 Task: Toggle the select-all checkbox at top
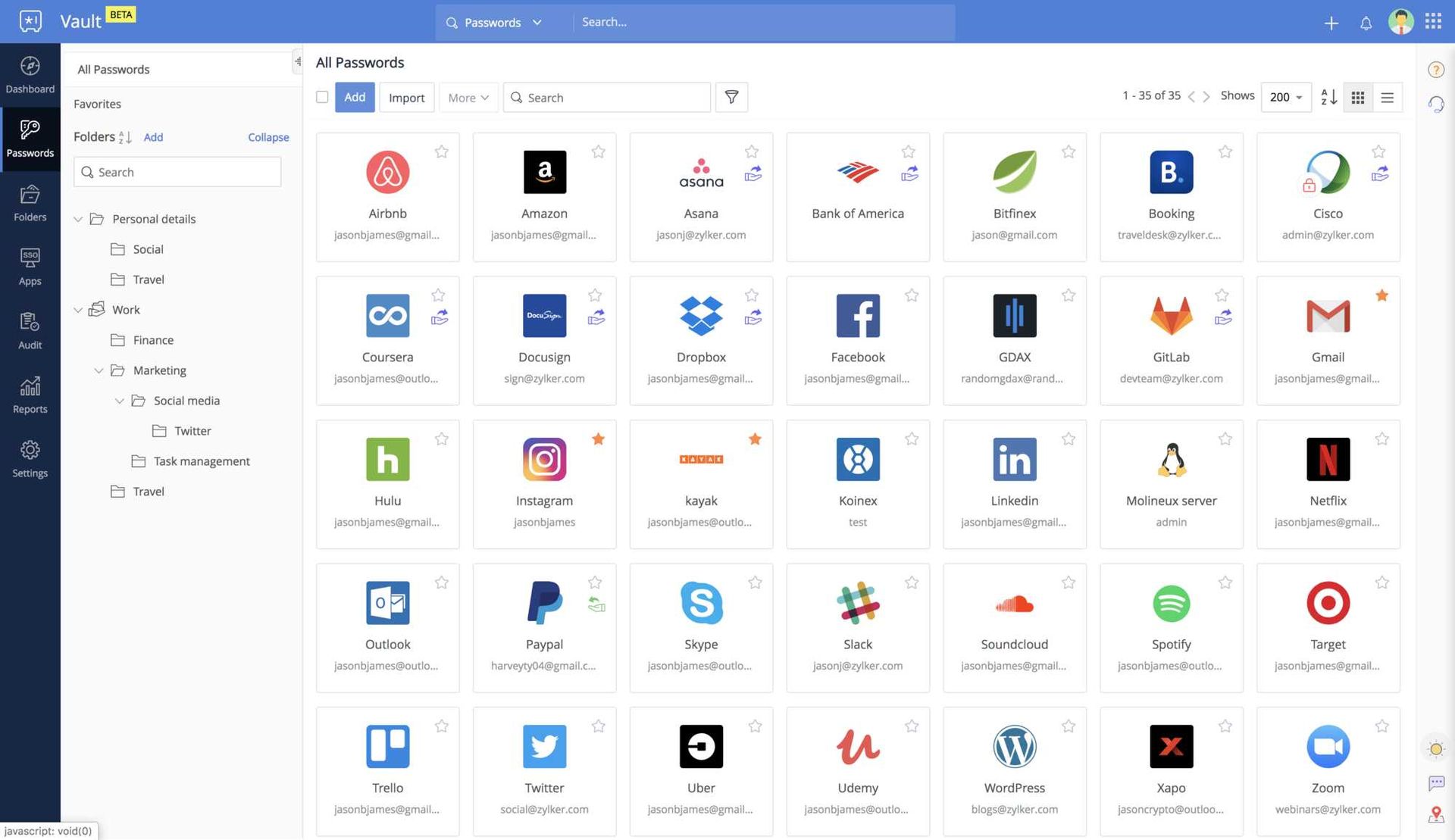click(321, 96)
